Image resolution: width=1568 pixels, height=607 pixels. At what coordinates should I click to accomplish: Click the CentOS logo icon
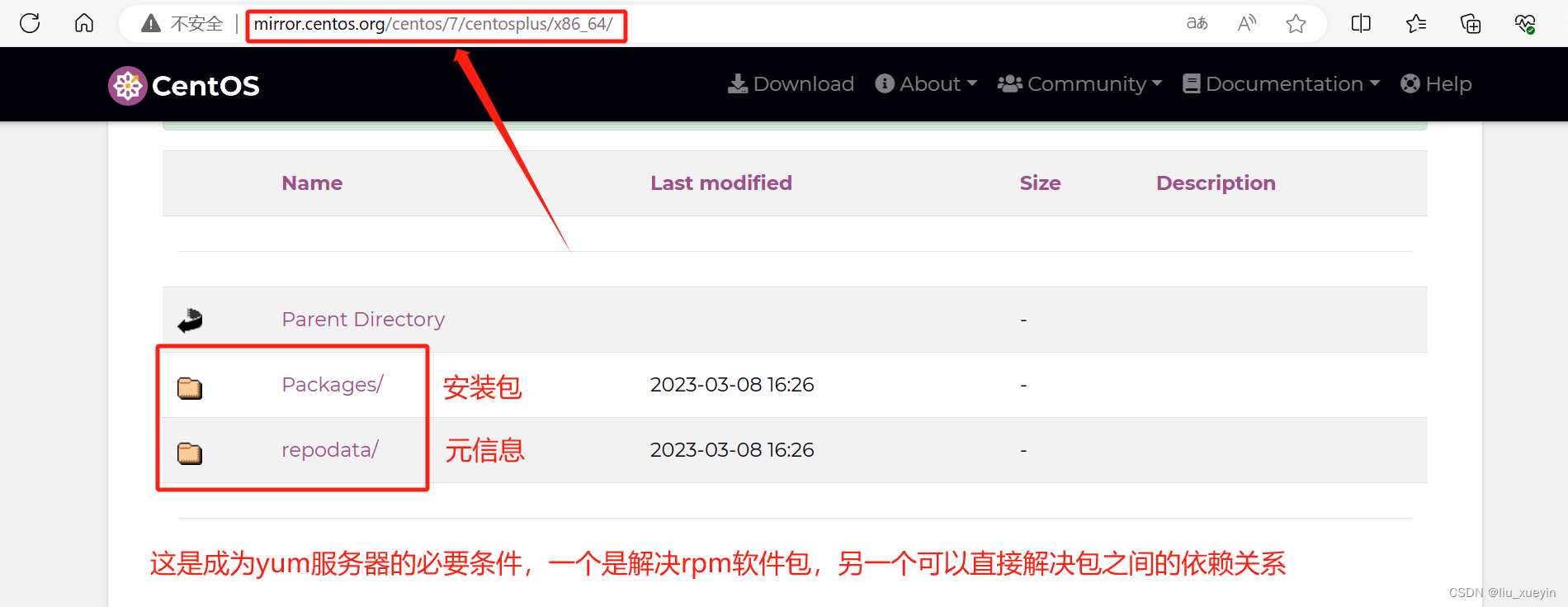[x=128, y=85]
